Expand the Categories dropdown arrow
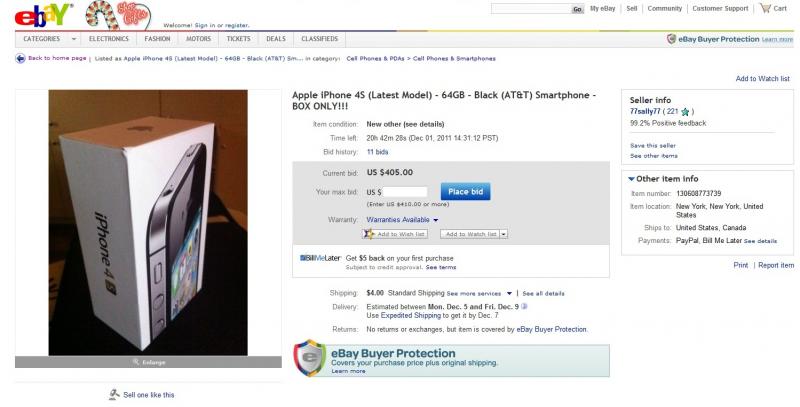800x407 pixels. [x=73, y=39]
